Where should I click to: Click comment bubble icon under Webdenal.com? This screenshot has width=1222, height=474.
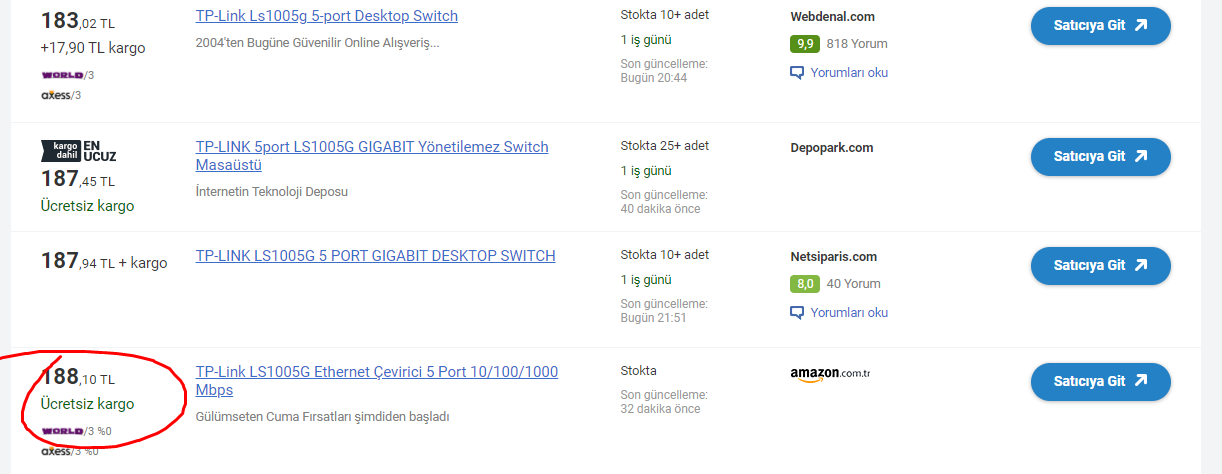[x=797, y=73]
